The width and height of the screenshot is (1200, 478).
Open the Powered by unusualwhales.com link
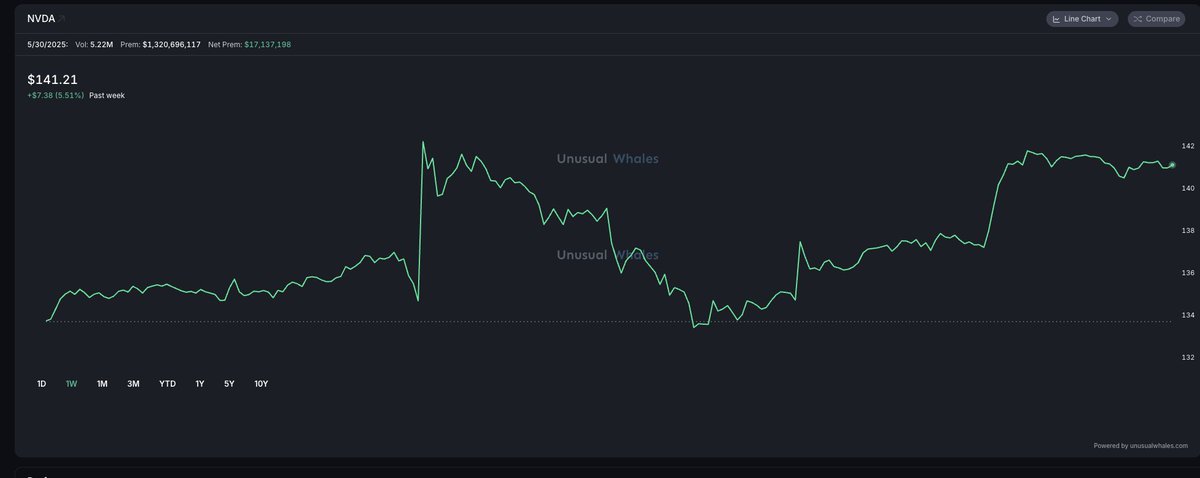[1140, 446]
